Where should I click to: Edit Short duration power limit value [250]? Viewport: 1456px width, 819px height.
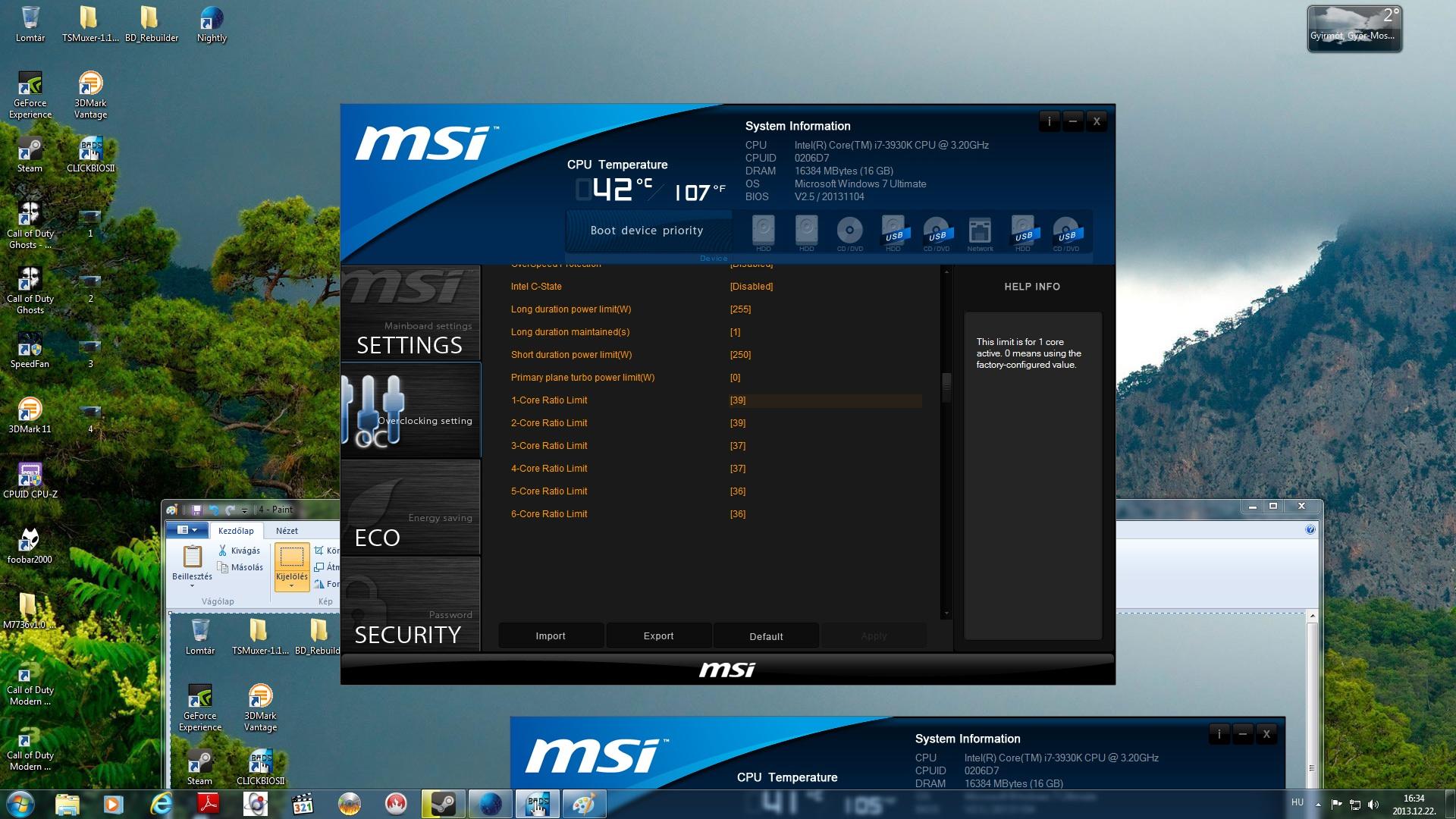click(740, 355)
